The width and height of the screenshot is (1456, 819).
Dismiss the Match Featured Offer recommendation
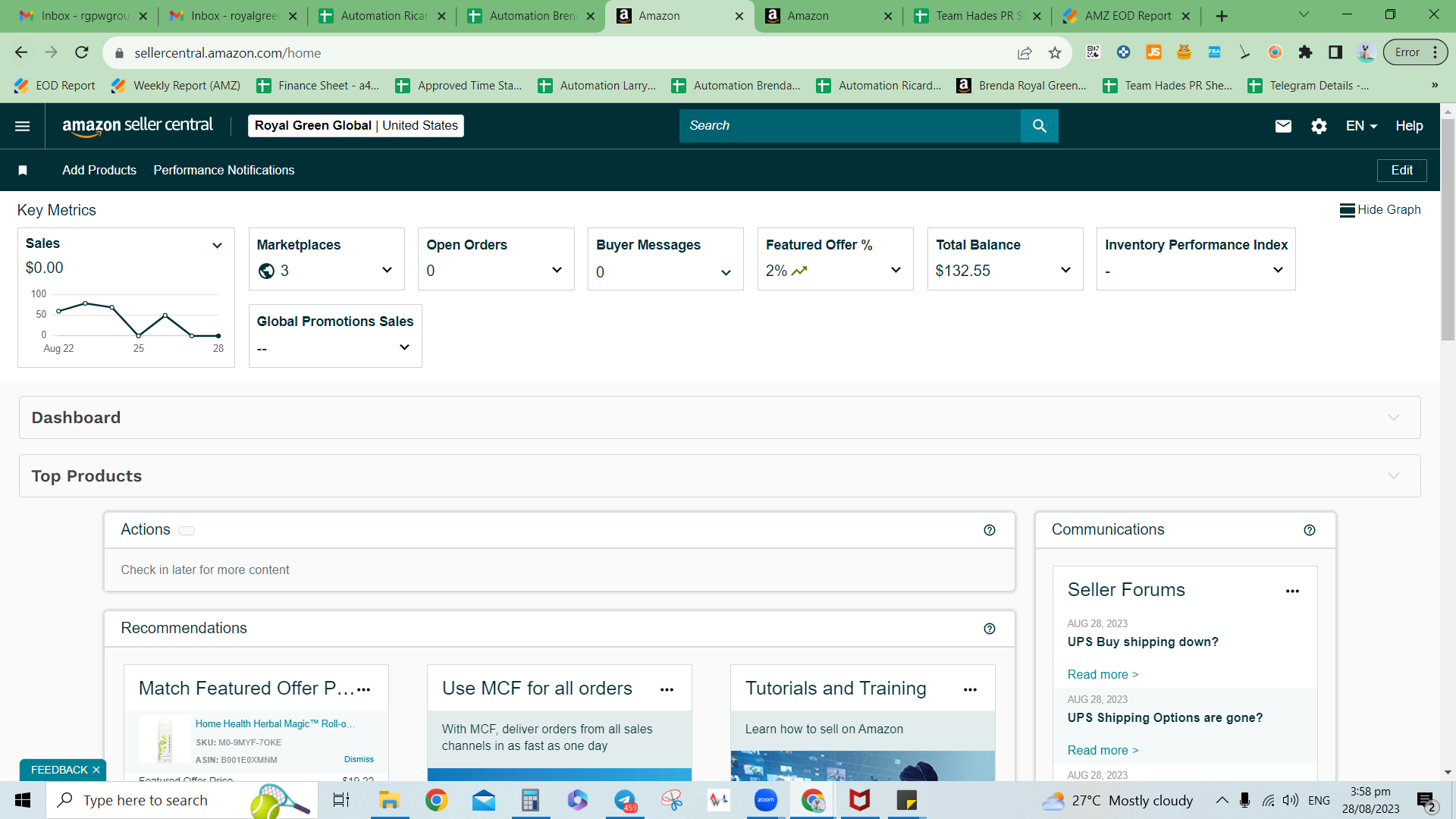(x=359, y=759)
